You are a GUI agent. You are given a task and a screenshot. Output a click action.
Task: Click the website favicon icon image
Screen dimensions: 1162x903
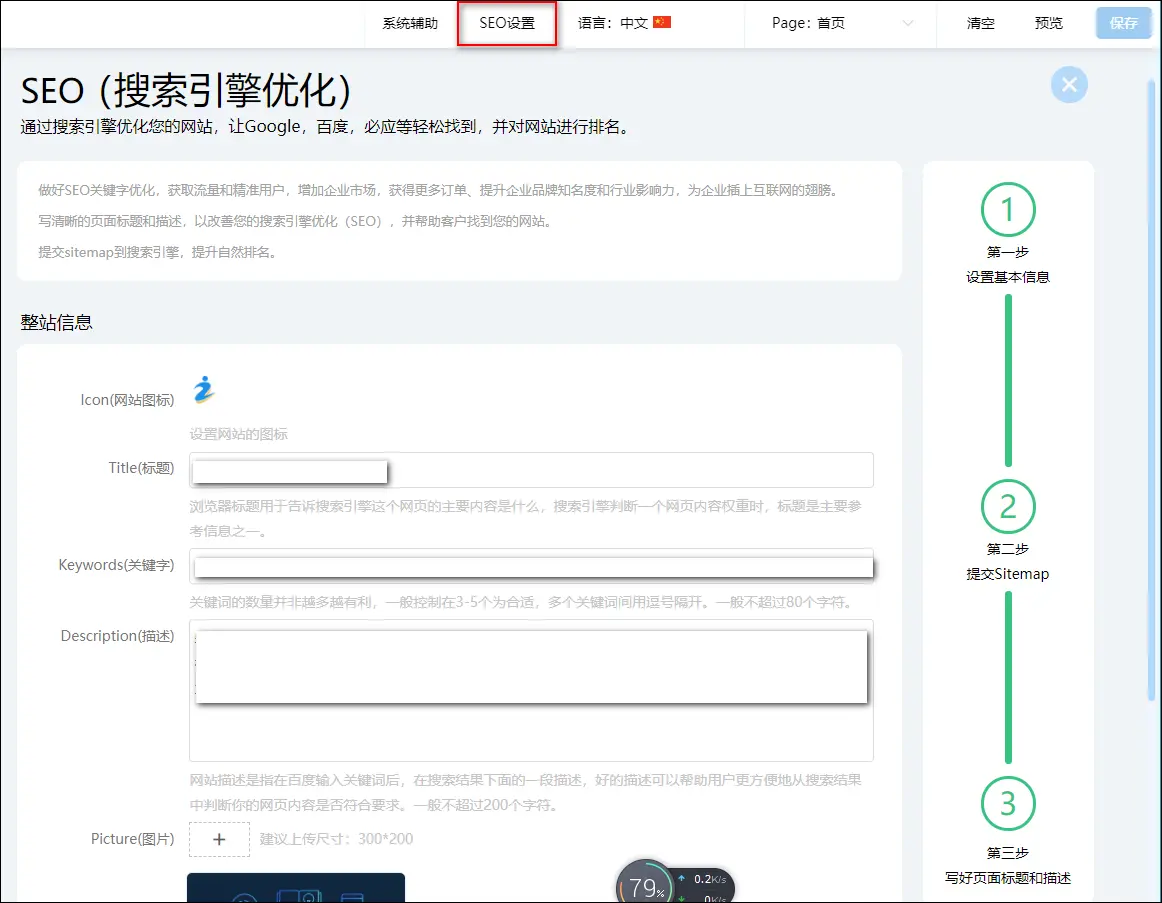(204, 390)
